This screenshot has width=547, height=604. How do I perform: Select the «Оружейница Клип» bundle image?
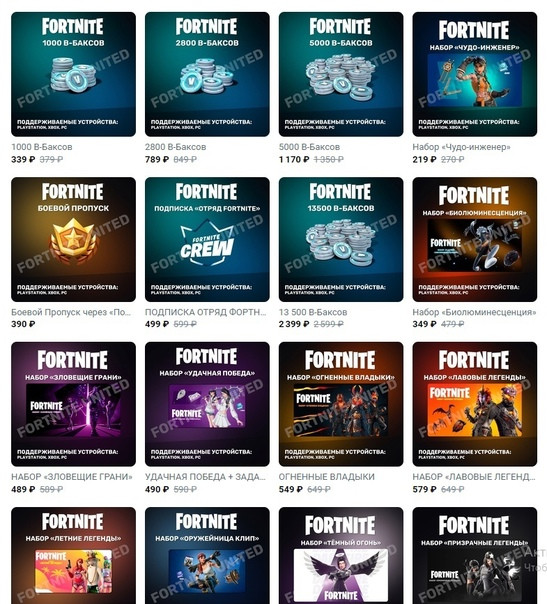[207, 555]
